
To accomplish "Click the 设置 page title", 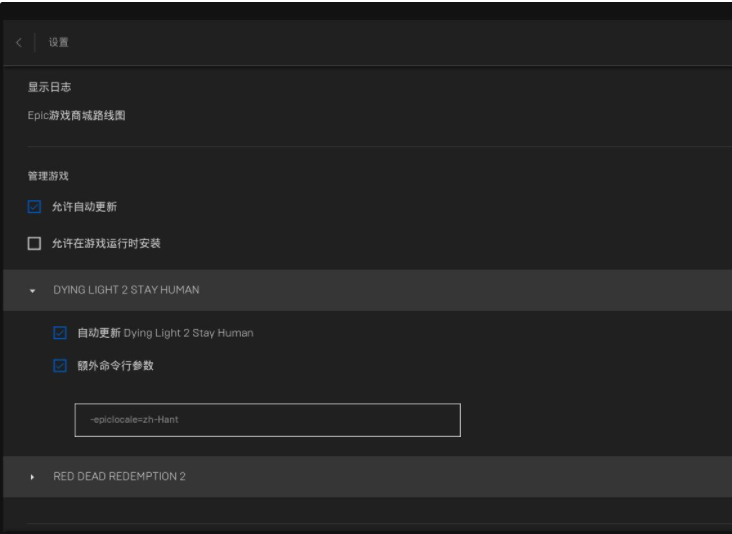I will (x=59, y=42).
